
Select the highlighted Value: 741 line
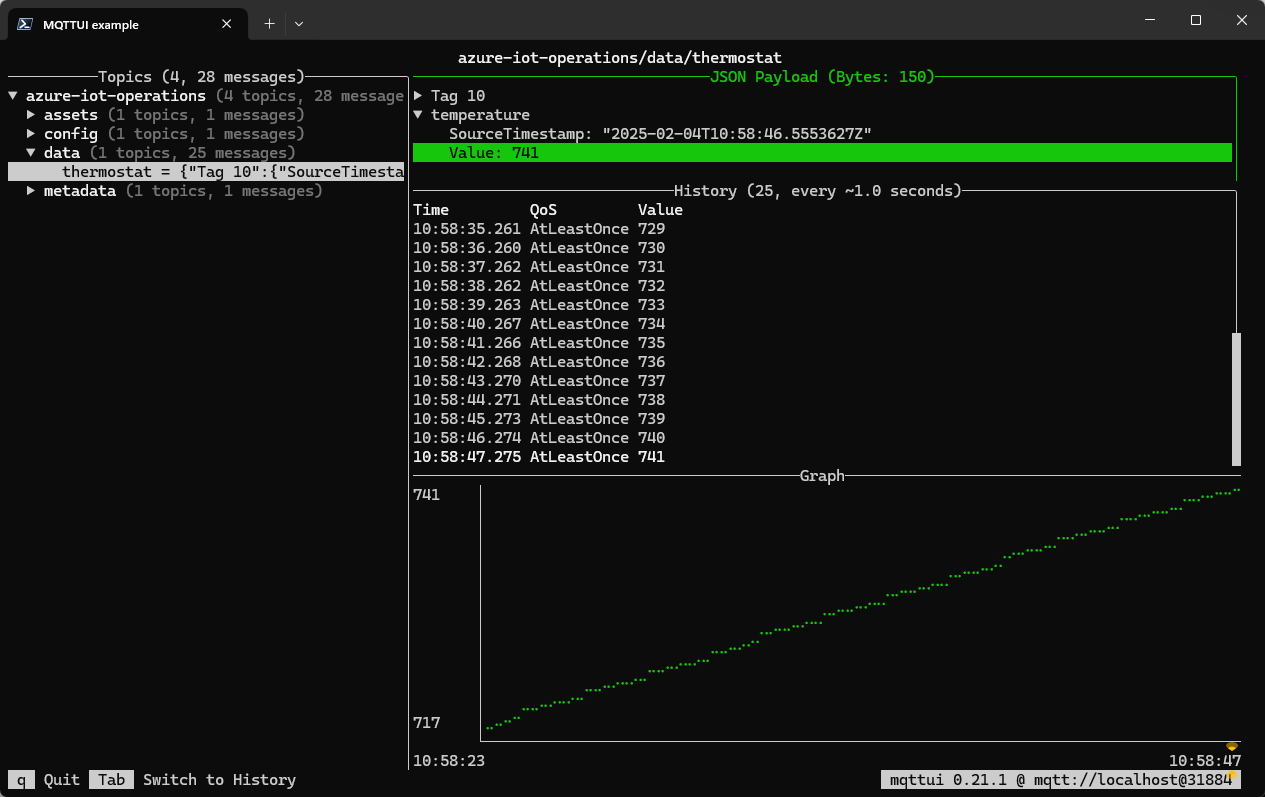(822, 153)
